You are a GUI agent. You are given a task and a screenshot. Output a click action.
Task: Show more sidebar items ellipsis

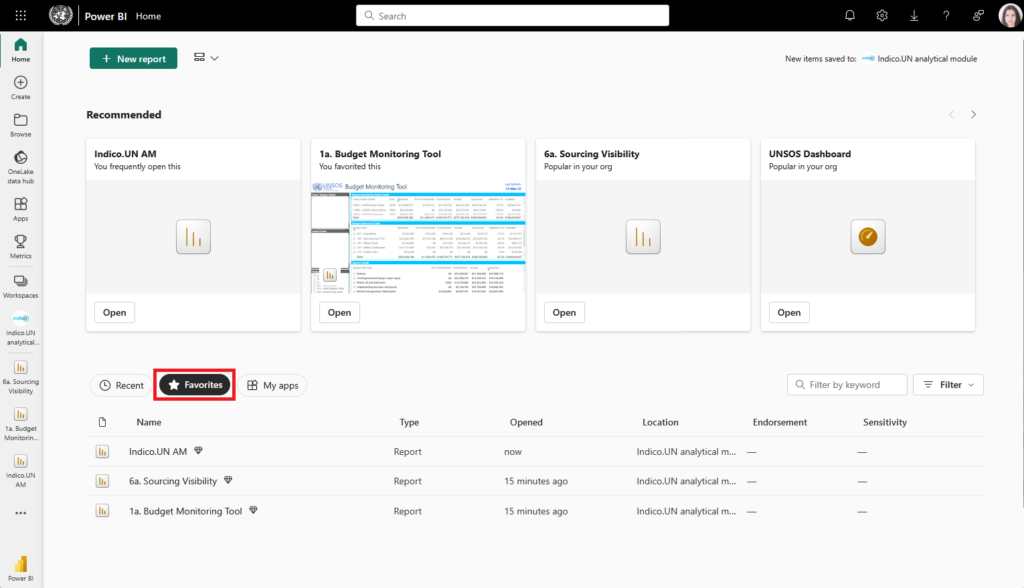pyautogui.click(x=21, y=514)
